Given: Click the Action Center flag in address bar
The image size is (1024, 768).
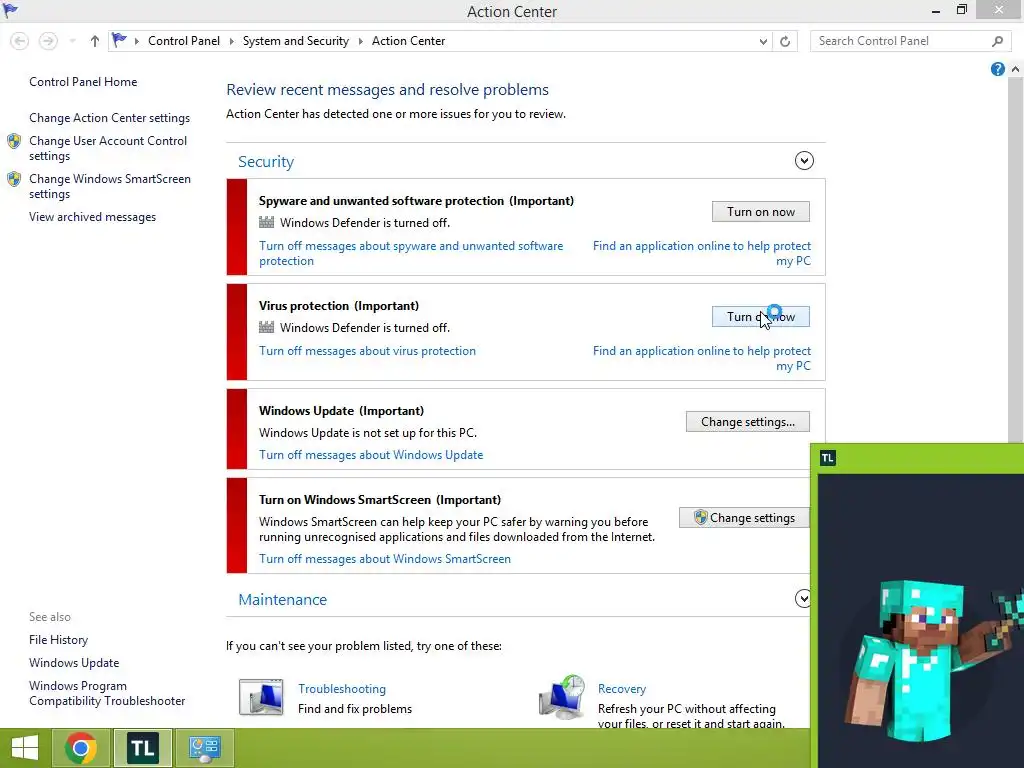Looking at the screenshot, I should coord(119,40).
